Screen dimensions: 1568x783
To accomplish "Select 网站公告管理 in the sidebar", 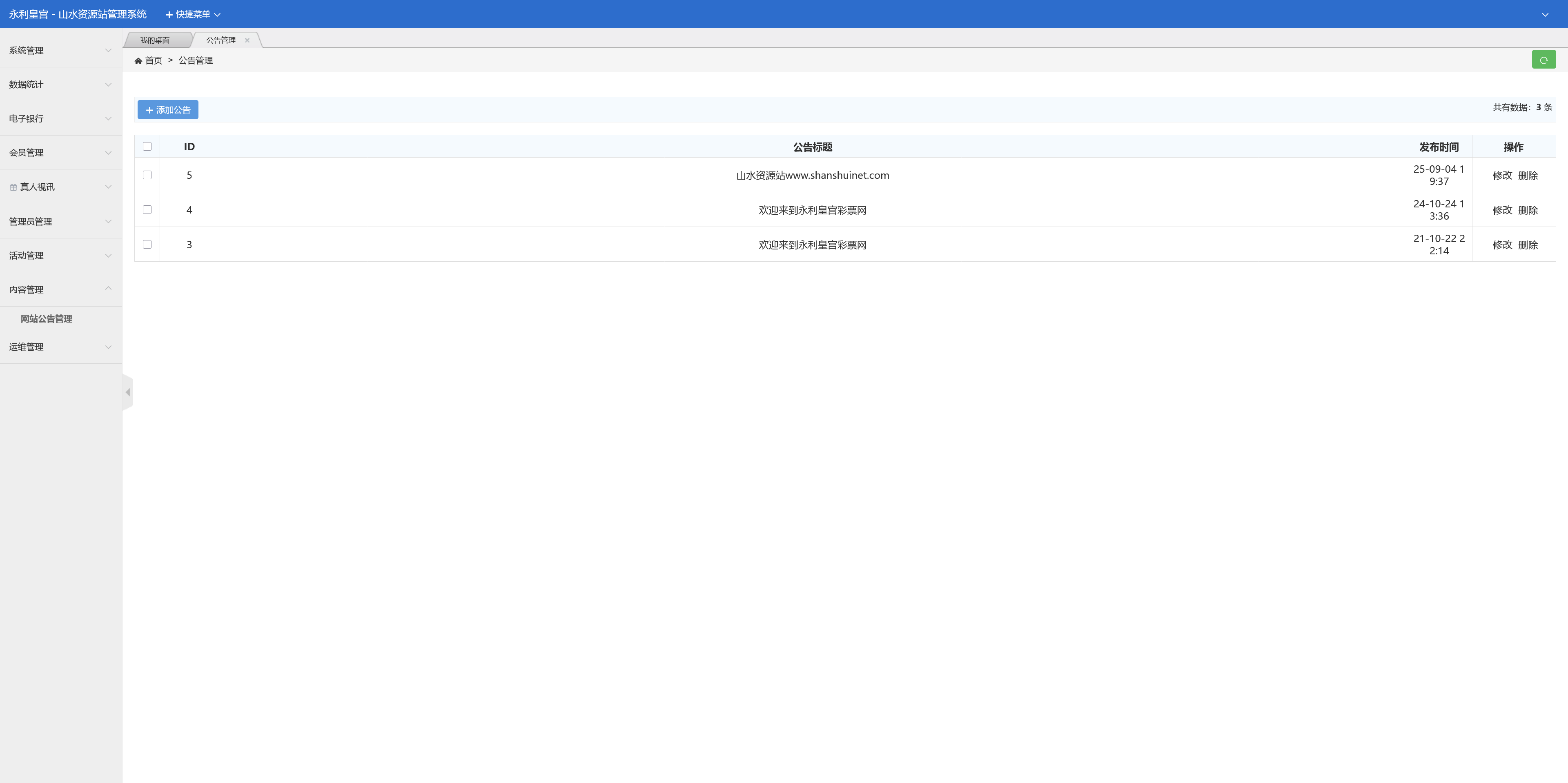I will [x=46, y=319].
